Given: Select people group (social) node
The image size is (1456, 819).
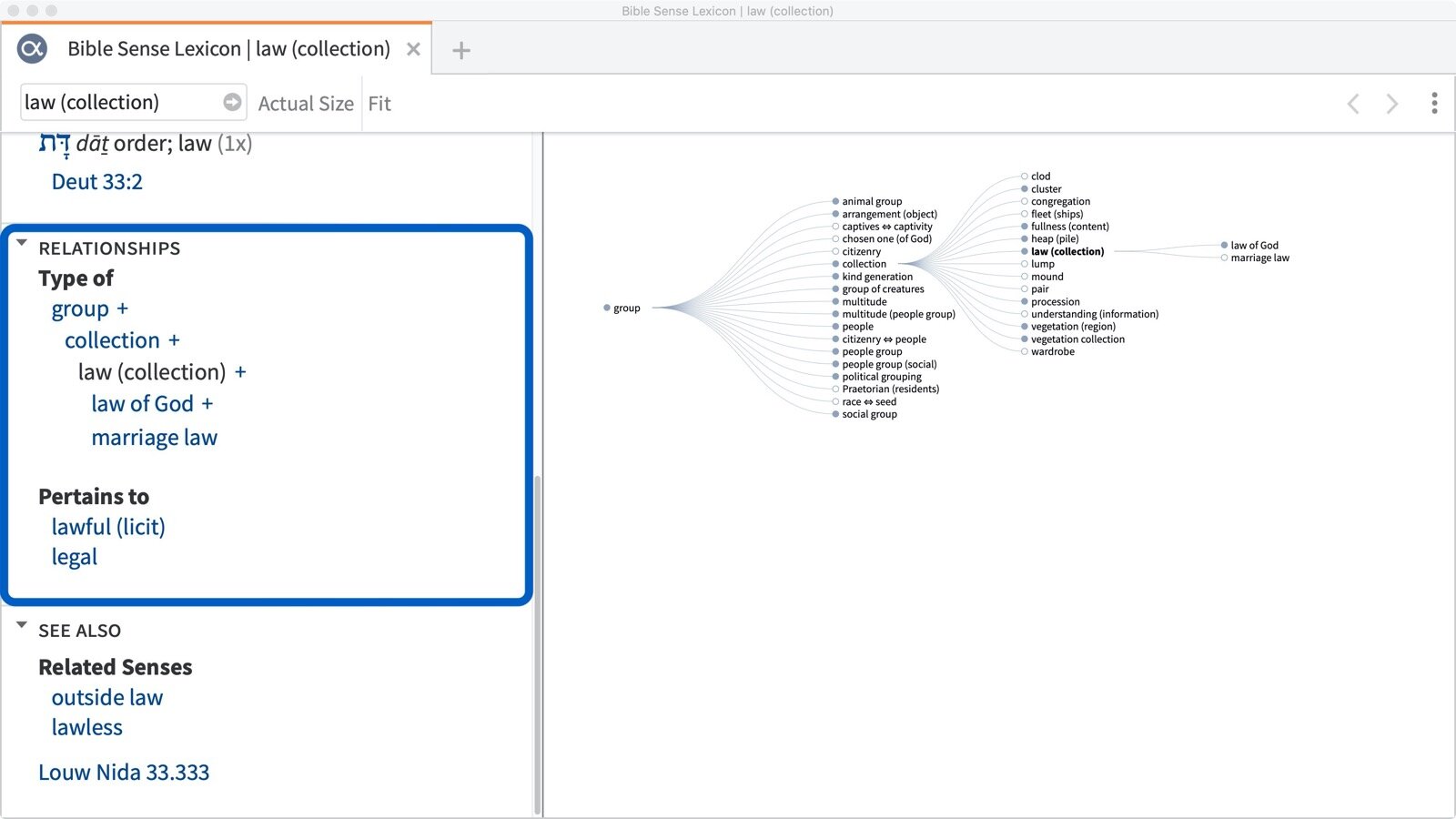Looking at the screenshot, I should click(884, 364).
